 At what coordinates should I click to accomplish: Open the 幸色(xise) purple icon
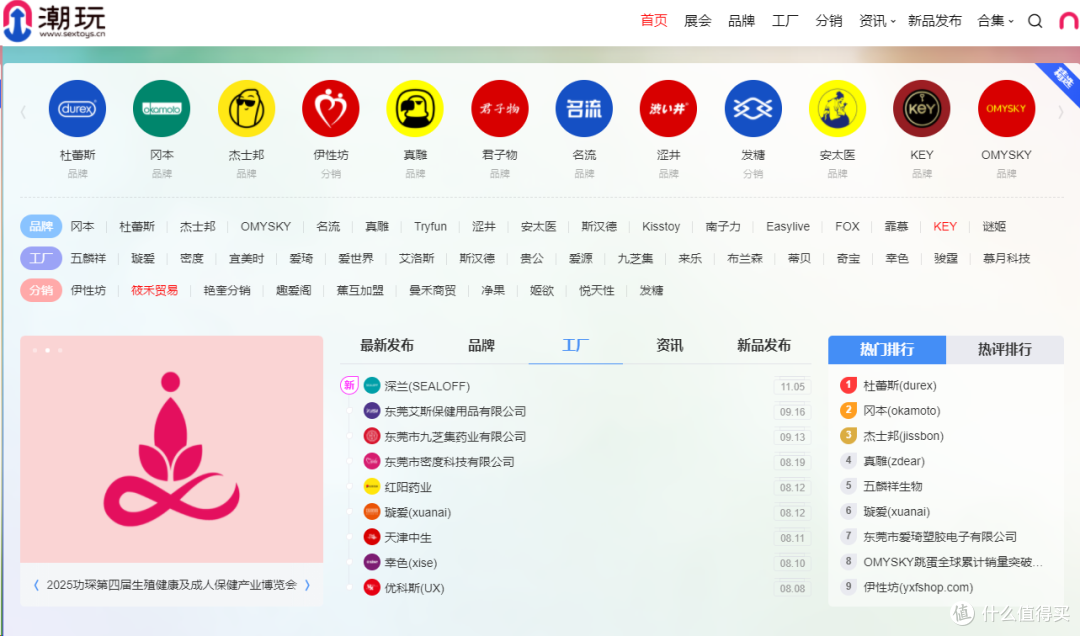[372, 562]
